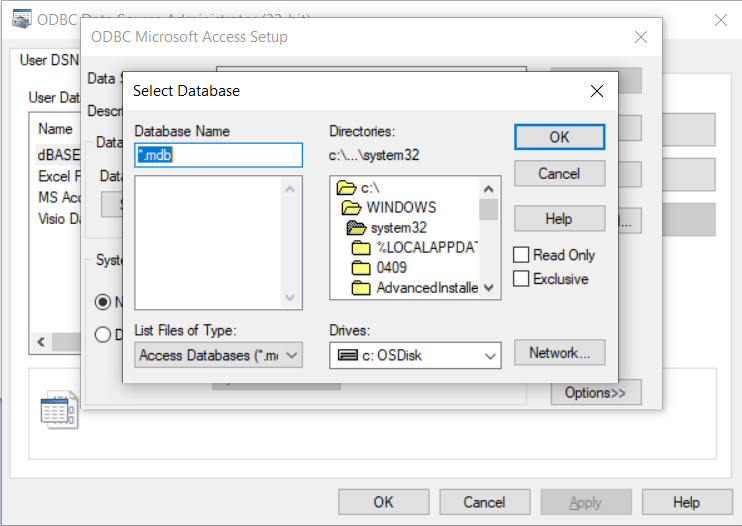This screenshot has width=742, height=526.
Task: Select the MS Access data source row
Action: [x=59, y=197]
